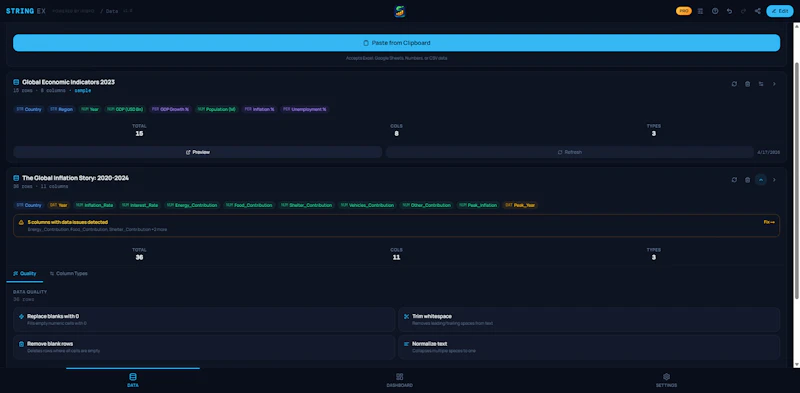
Task: Click the warning triangle icon
Action: [x=21, y=223]
